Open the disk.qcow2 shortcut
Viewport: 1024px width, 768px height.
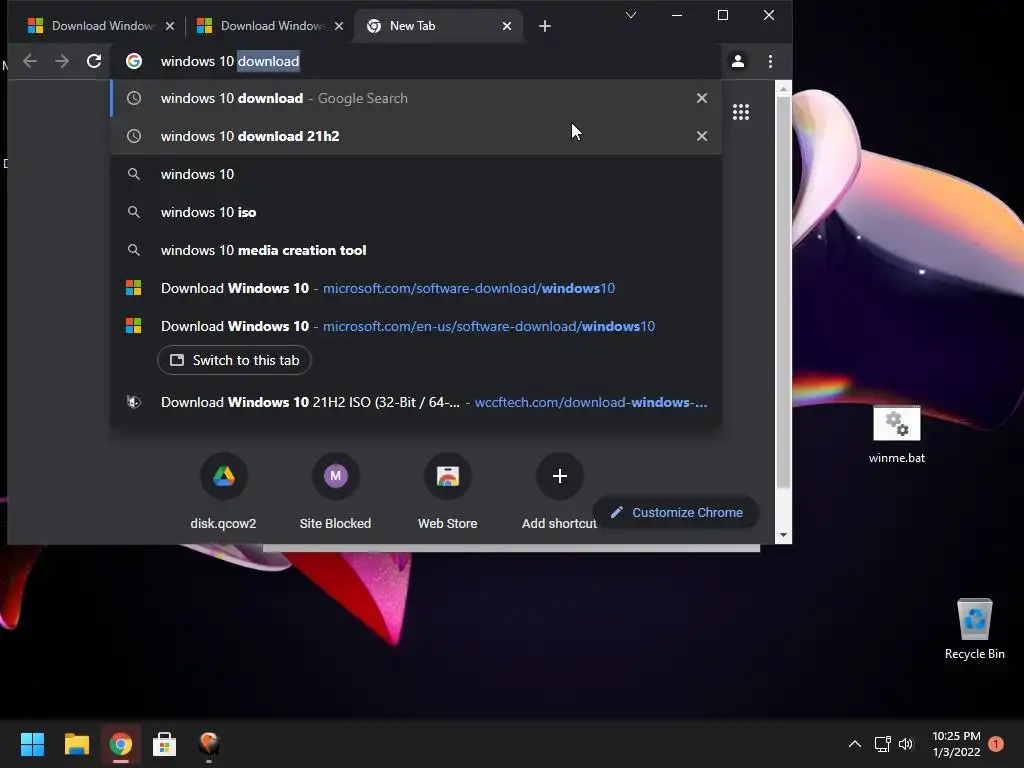(223, 491)
